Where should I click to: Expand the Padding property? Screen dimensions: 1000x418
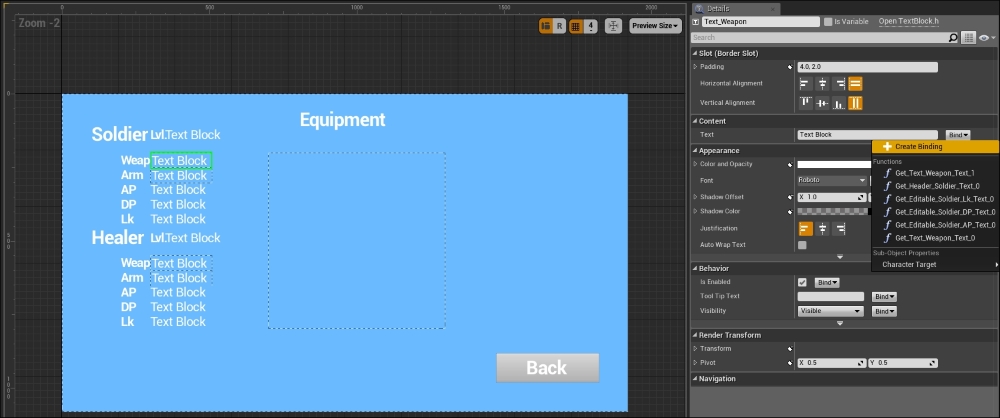tap(696, 67)
